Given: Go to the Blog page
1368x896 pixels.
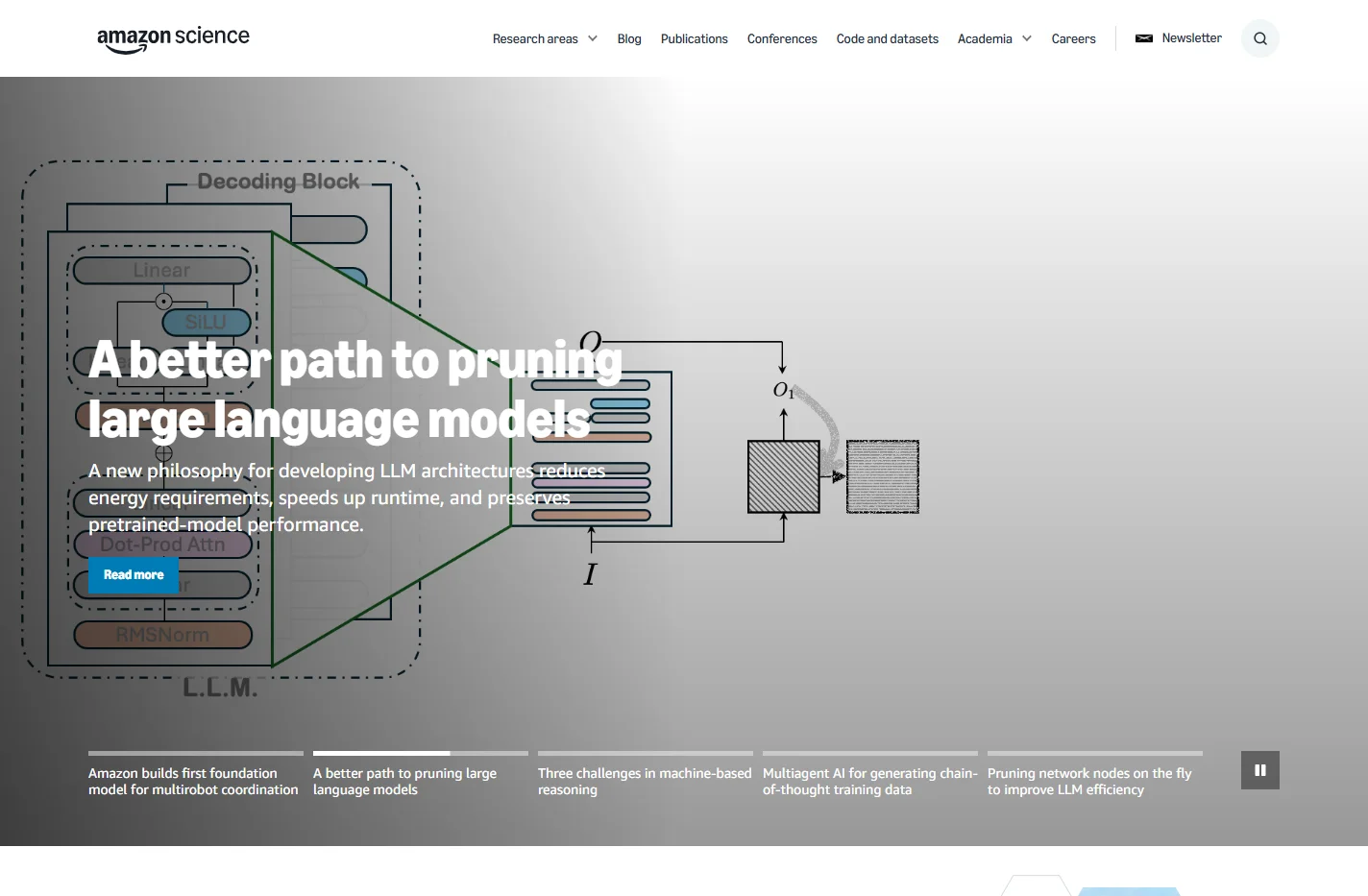Looking at the screenshot, I should 629,38.
